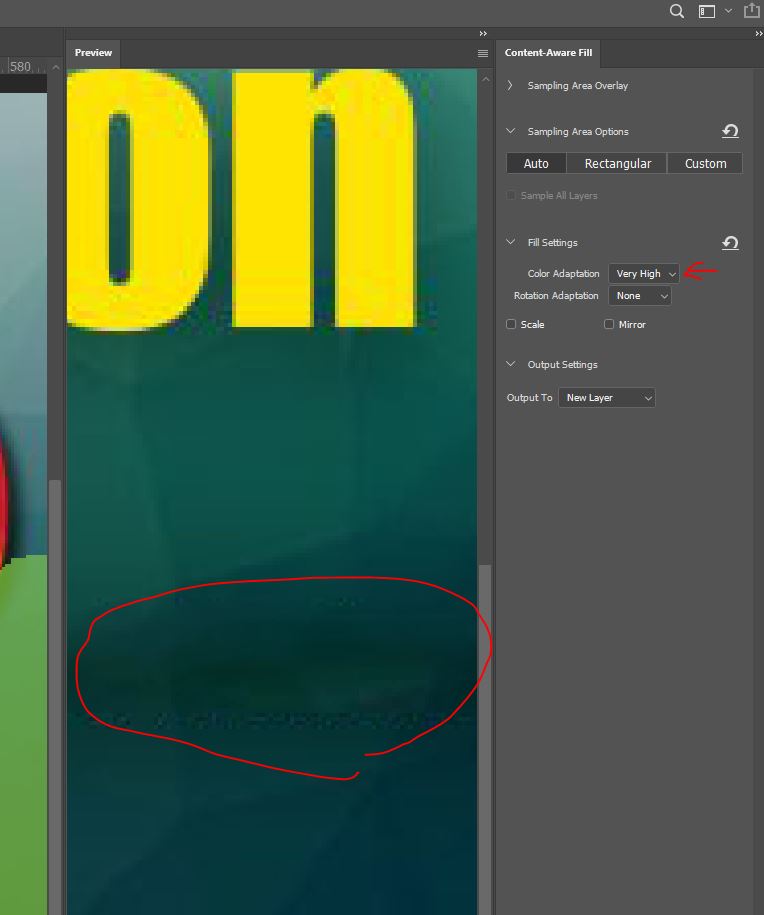Click the share icon at top right
Image resolution: width=764 pixels, height=915 pixels.
tap(752, 11)
